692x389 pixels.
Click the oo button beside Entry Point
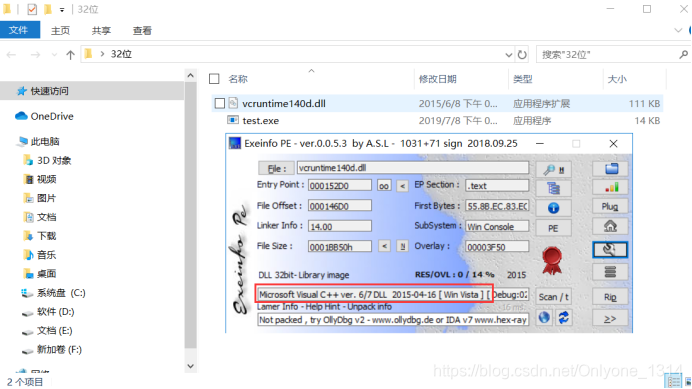[384, 185]
